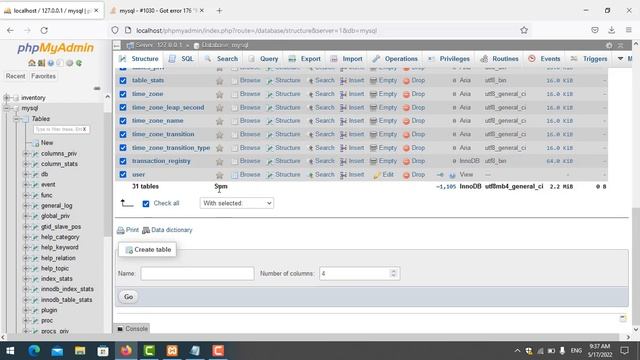Expand the help_topic tree node

point(26,269)
